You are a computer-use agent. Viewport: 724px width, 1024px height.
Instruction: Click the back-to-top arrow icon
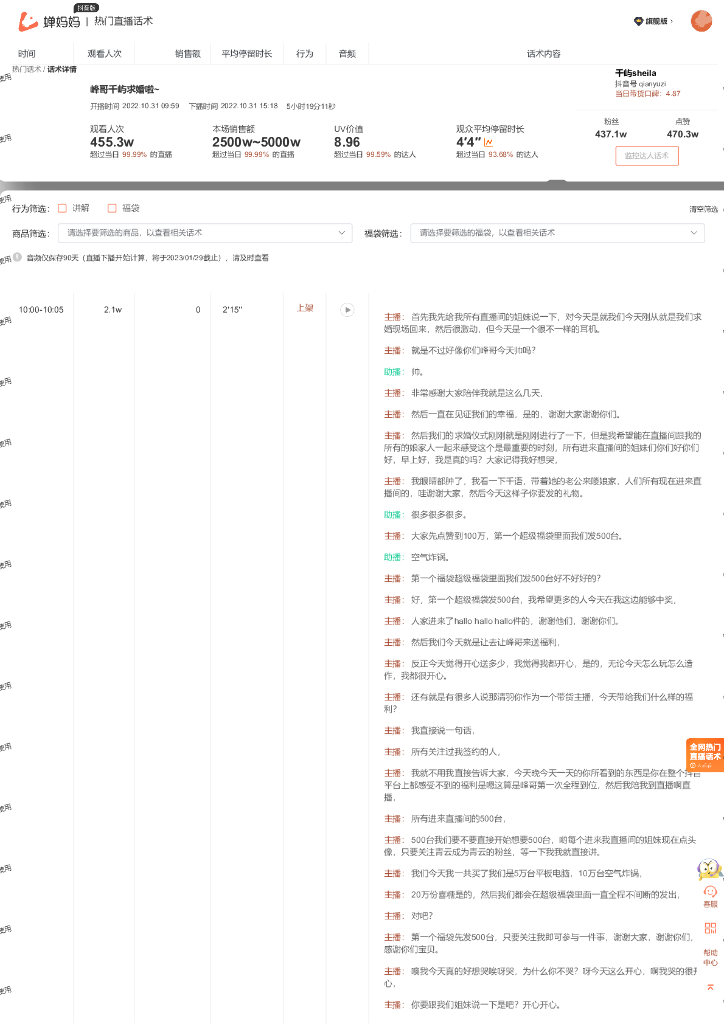pos(710,987)
